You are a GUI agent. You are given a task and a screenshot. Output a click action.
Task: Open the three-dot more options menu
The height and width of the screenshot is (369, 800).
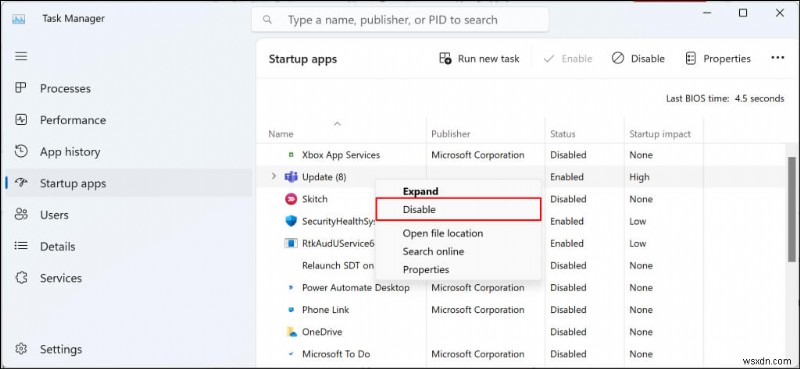[x=778, y=58]
